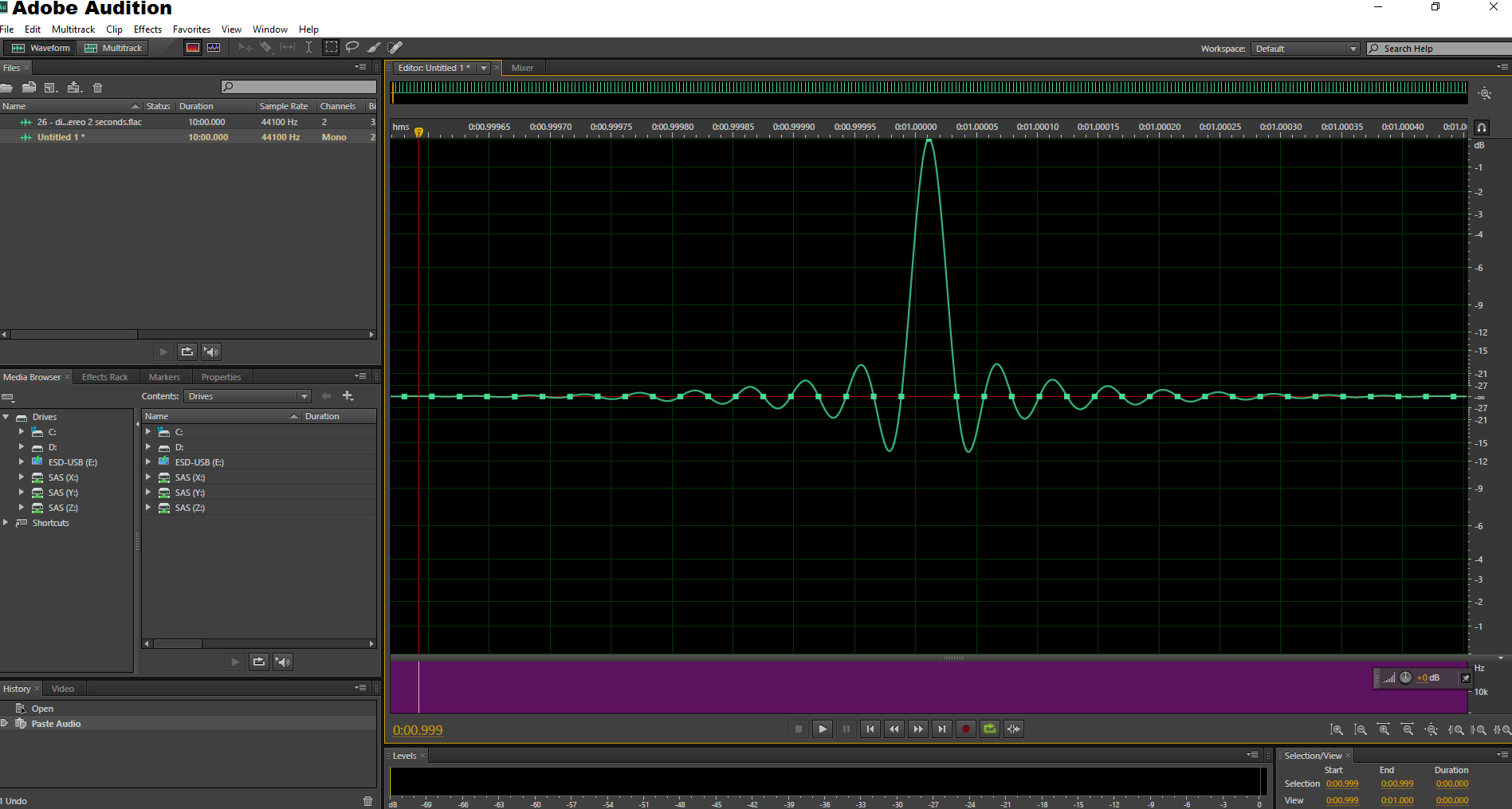Click the Open File icon in Files panel
This screenshot has height=809, width=1512.
click(6, 88)
